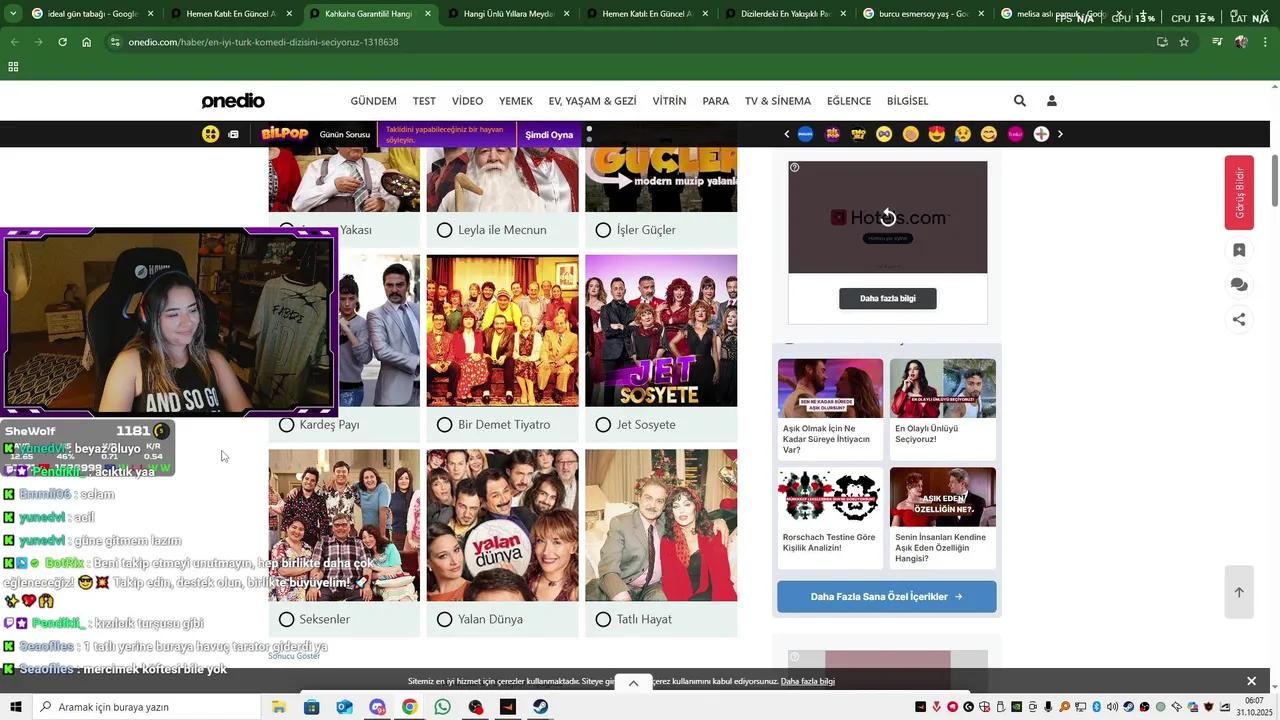Save article with the bookmark icon

coord(1239,251)
